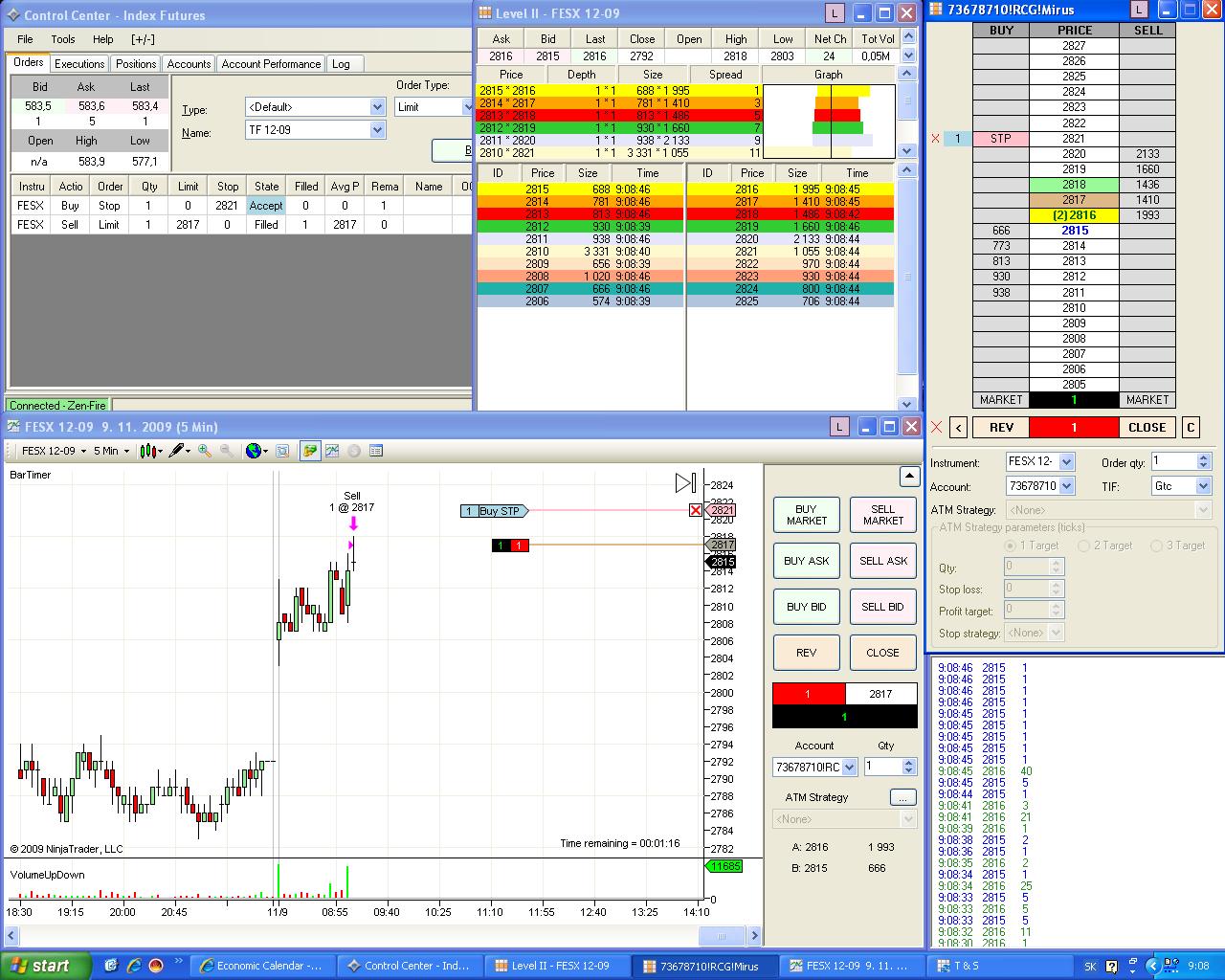Click SELL MARKET button in Chart Trader
The height and width of the screenshot is (980, 1225).
883,515
